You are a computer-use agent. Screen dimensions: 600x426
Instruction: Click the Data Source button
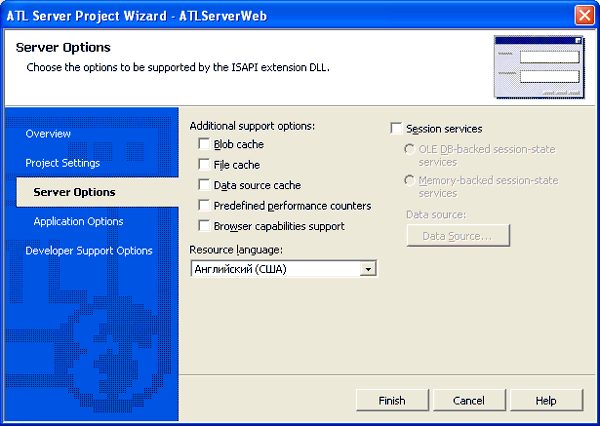point(457,236)
